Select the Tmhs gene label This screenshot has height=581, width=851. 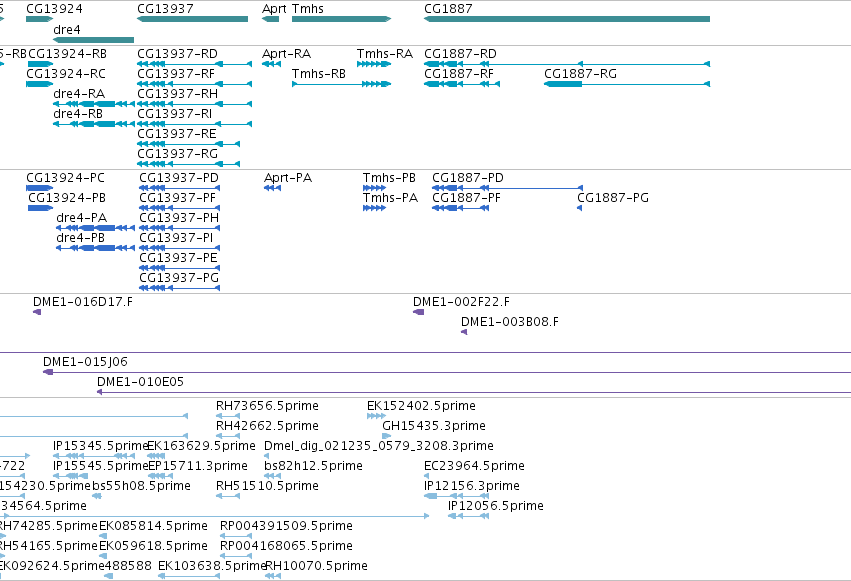[x=308, y=9]
